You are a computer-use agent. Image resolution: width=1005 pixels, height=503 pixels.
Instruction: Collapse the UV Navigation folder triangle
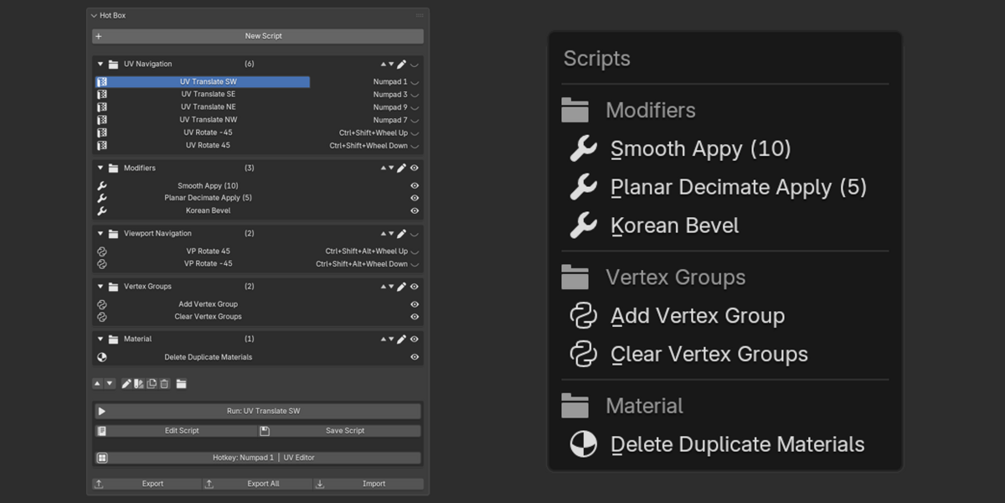click(x=100, y=64)
